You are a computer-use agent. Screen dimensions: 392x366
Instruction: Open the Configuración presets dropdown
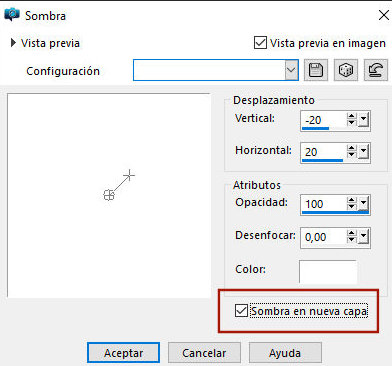(291, 70)
